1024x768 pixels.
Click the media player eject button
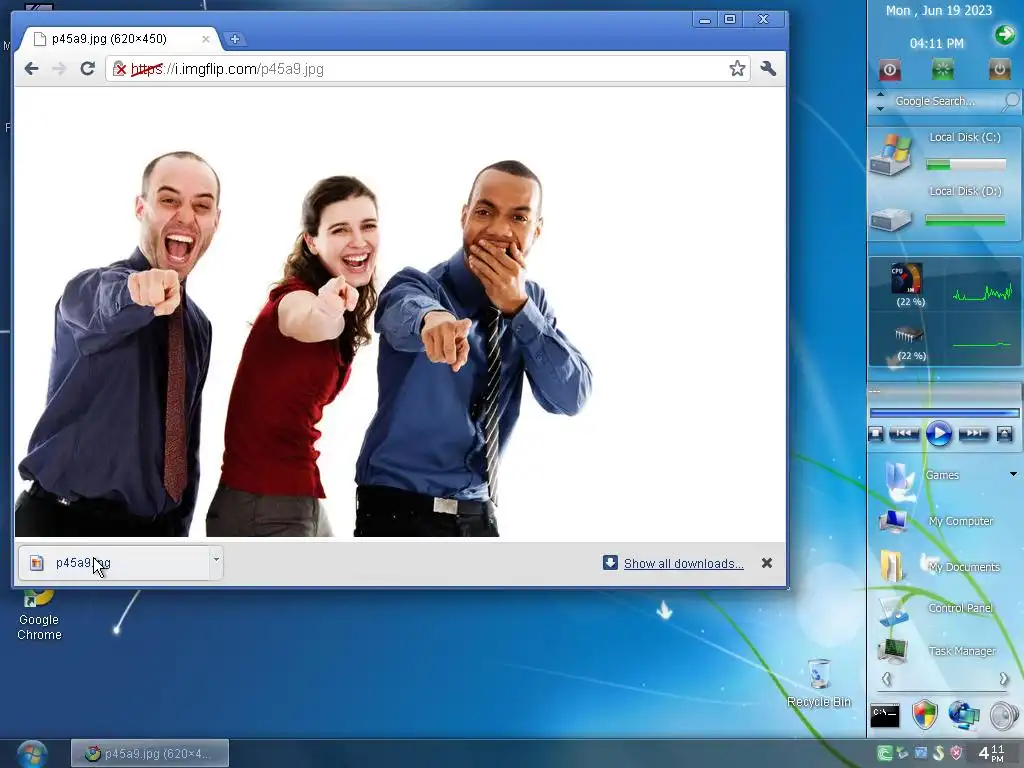[x=1004, y=434]
